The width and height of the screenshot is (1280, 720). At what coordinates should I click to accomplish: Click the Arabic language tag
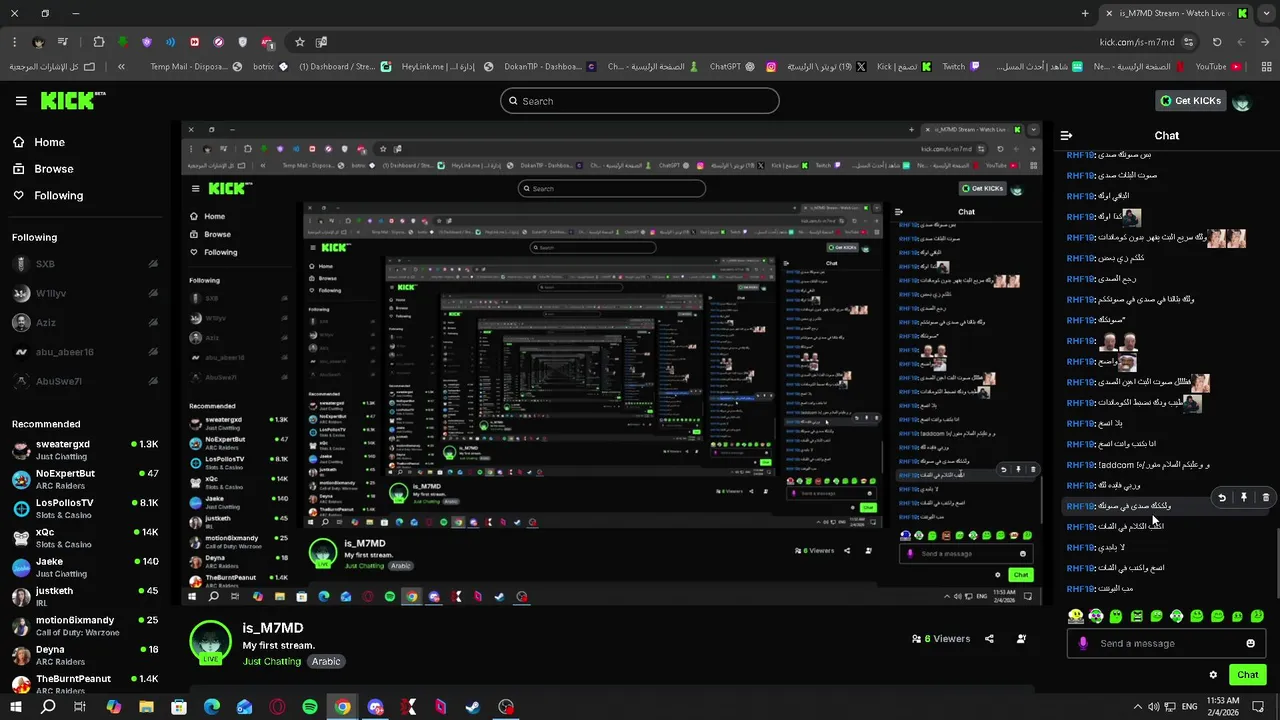[326, 661]
